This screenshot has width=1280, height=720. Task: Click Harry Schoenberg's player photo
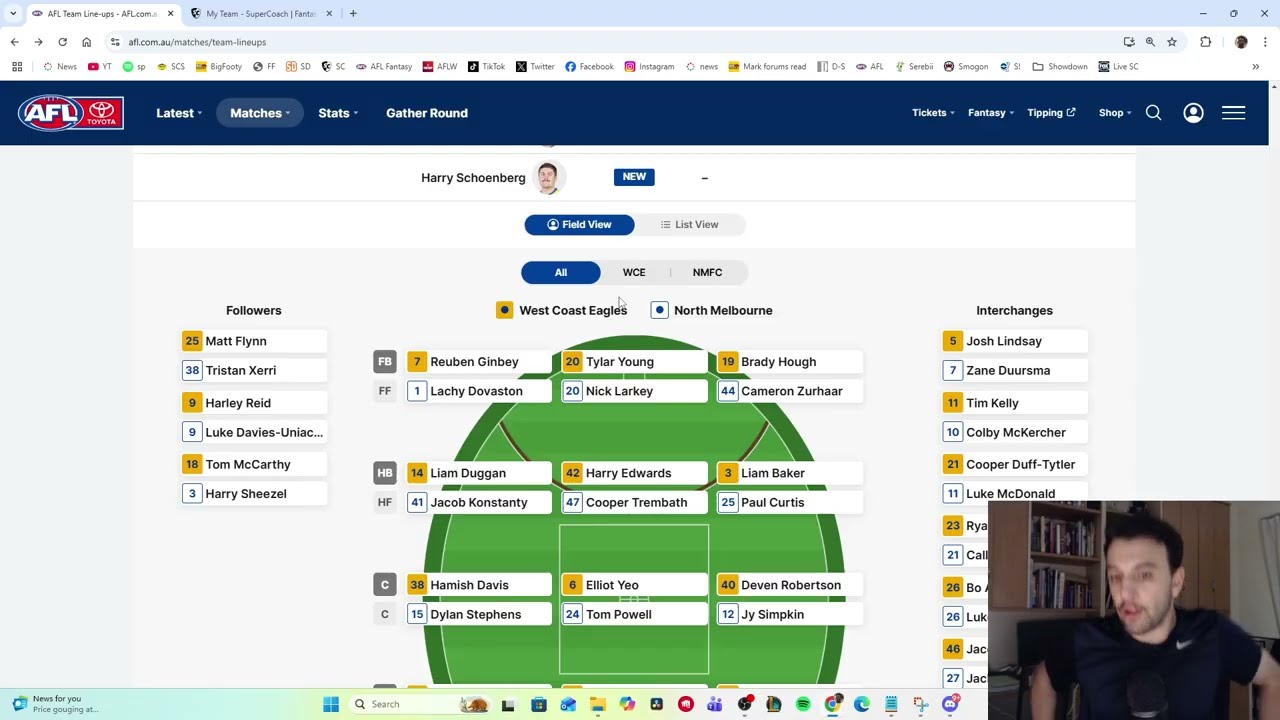point(547,178)
